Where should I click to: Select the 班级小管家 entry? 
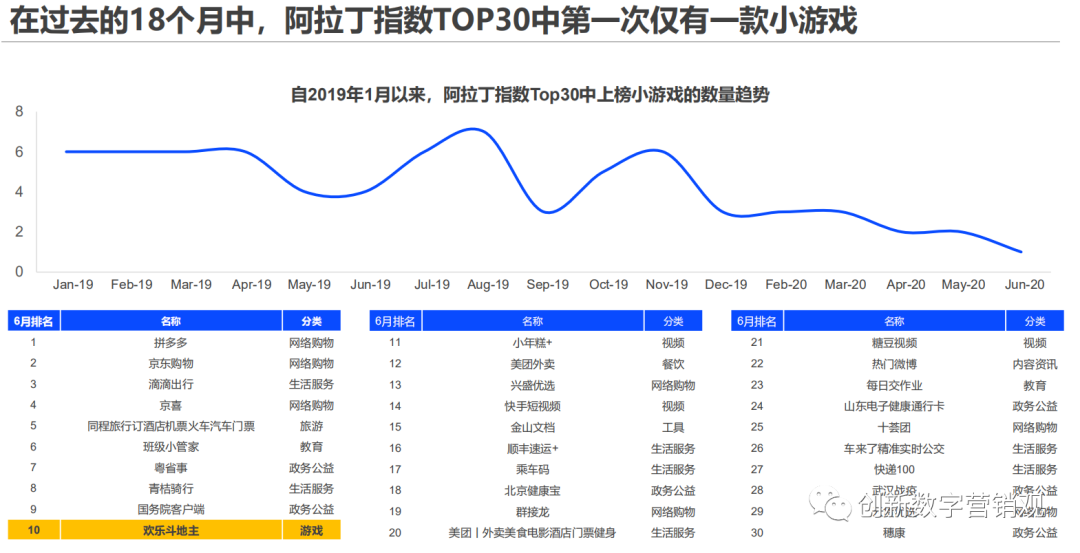click(171, 447)
